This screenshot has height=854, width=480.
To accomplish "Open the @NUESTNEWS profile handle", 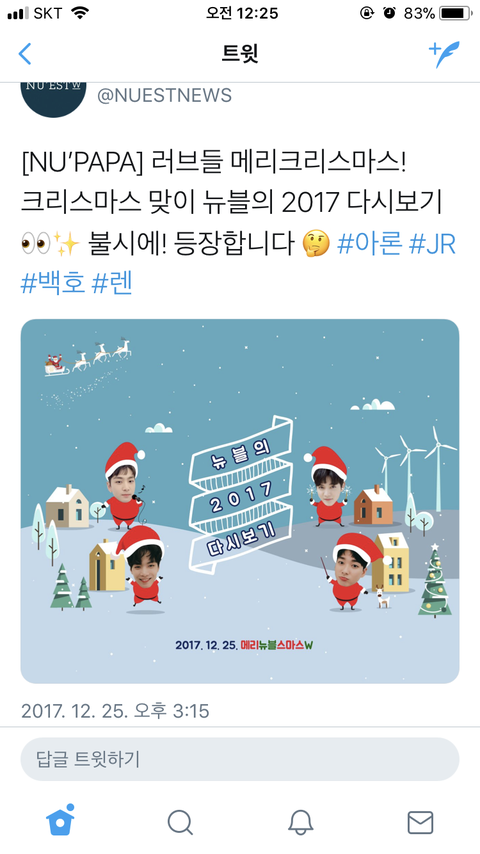I will (165, 95).
